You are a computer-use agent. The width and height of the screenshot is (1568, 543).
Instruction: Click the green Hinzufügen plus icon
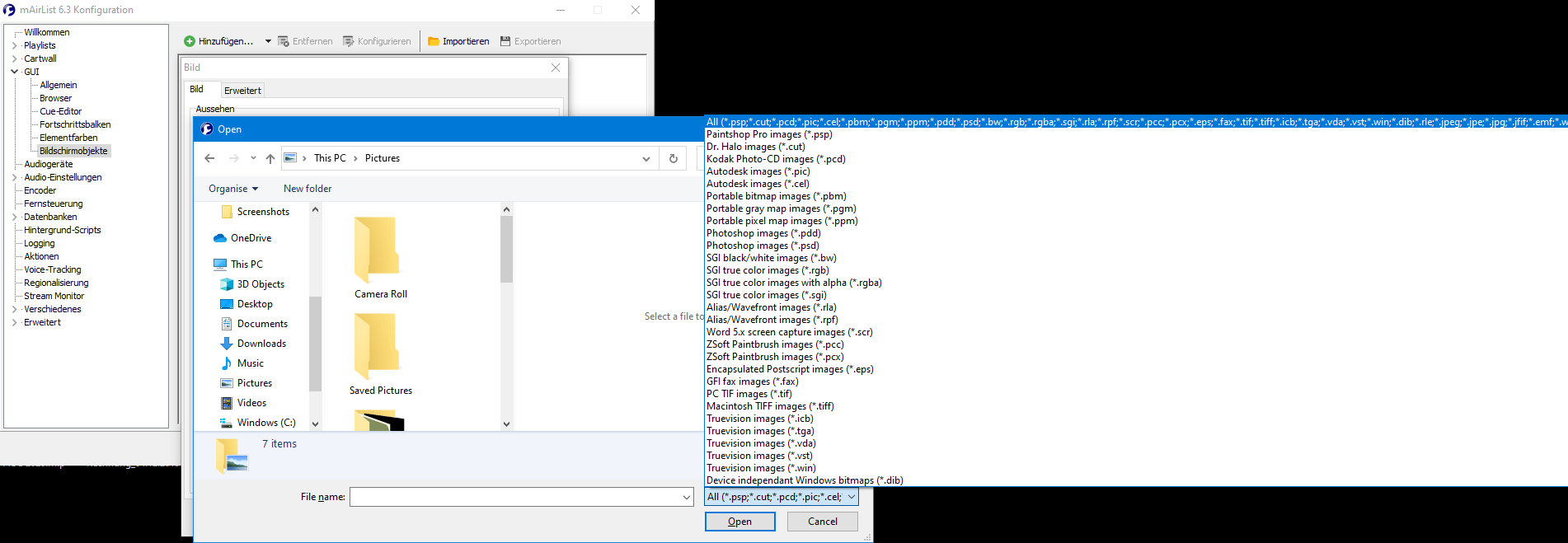tap(190, 41)
